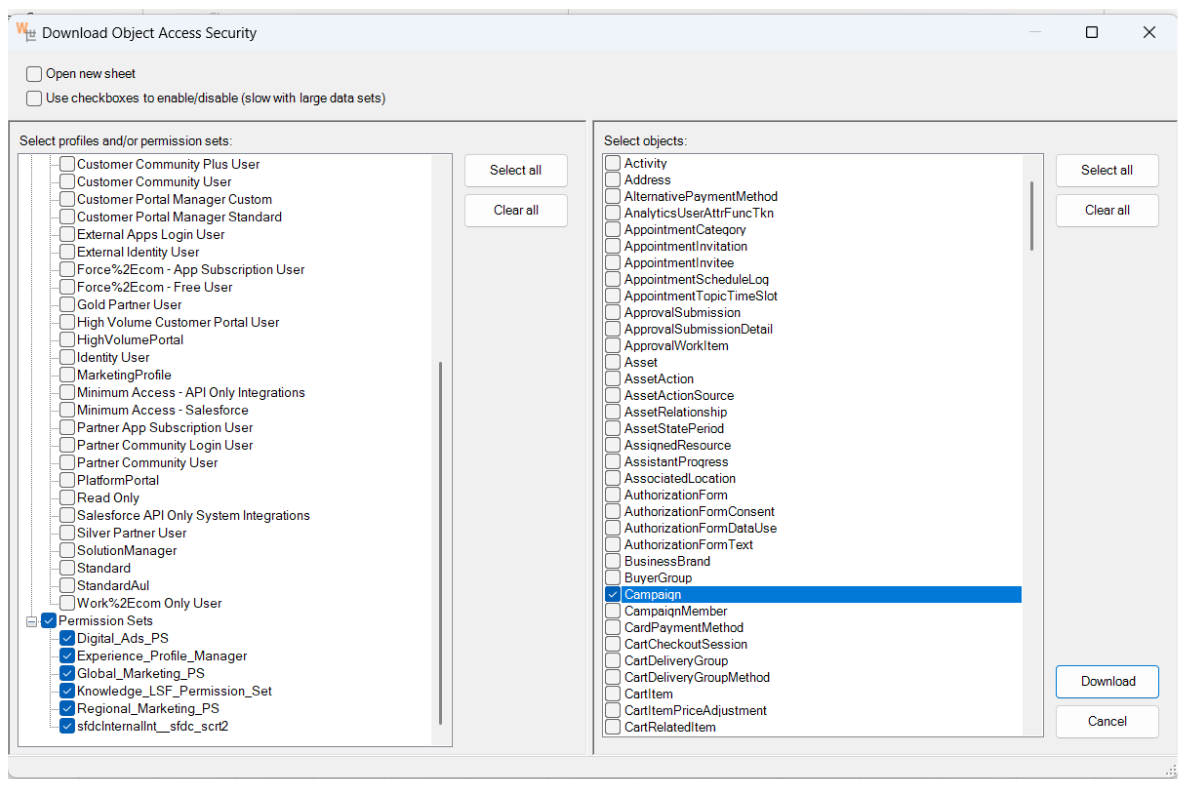Select the Silver Partner User row text
Viewport: 1186px width, 790px height.
(x=131, y=533)
